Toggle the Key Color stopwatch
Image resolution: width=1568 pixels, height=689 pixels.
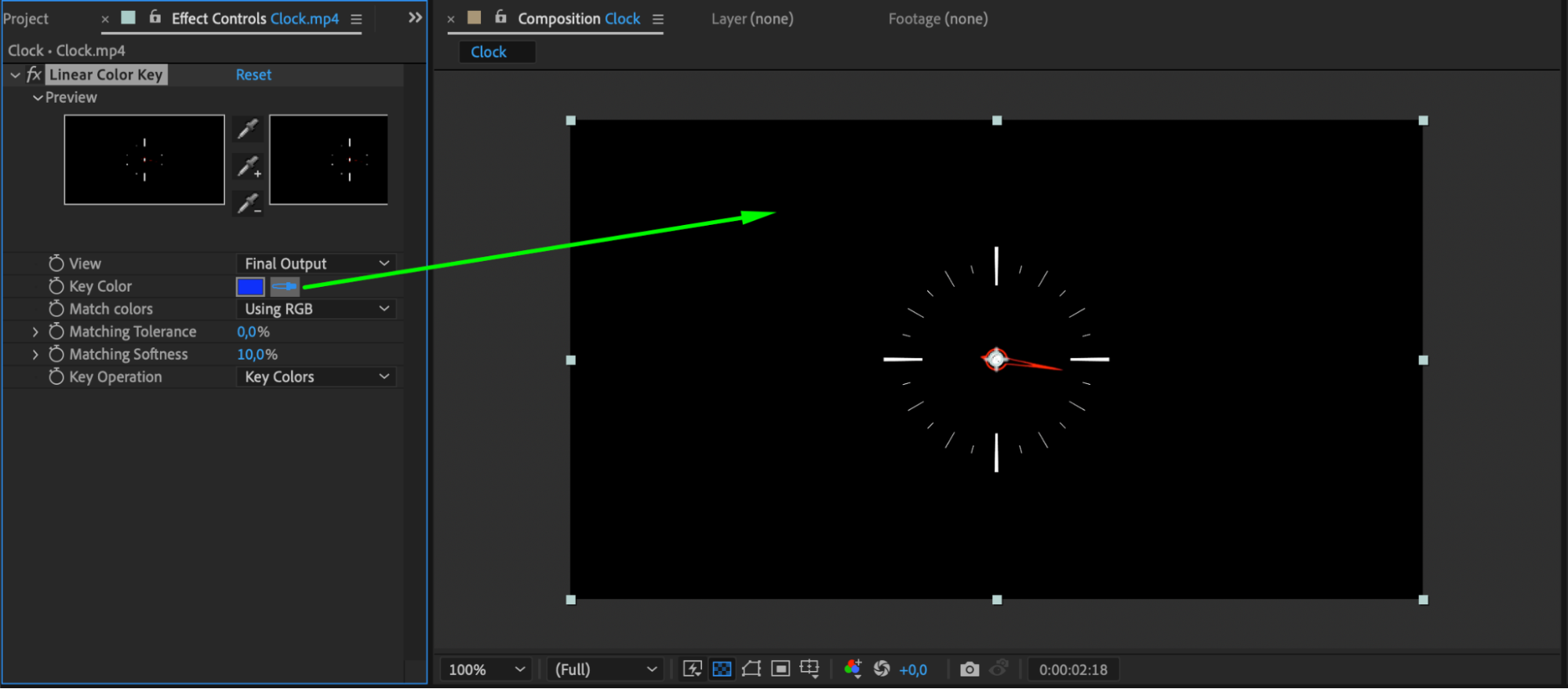coord(56,287)
